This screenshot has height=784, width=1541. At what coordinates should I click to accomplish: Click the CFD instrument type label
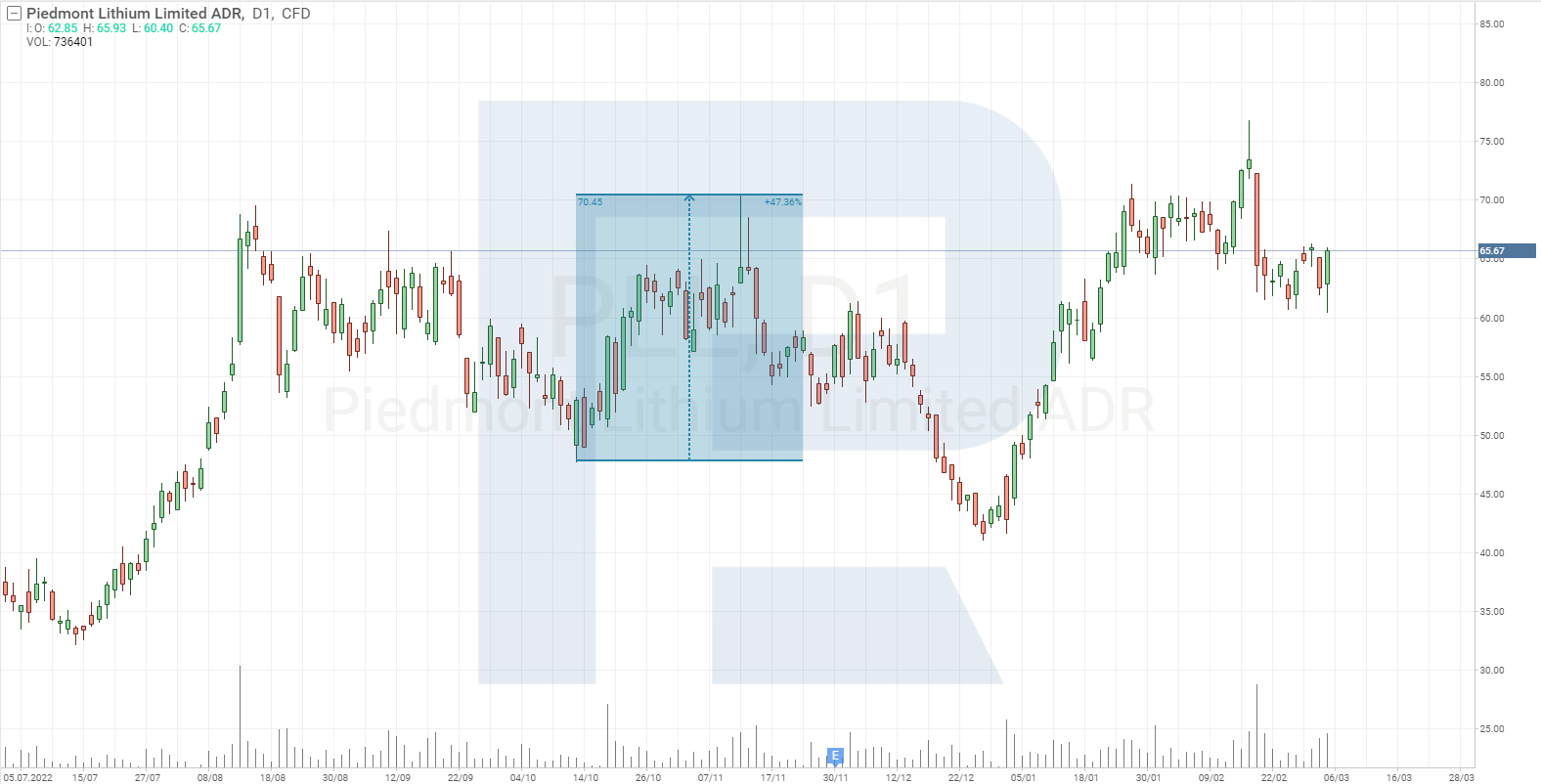click(296, 14)
